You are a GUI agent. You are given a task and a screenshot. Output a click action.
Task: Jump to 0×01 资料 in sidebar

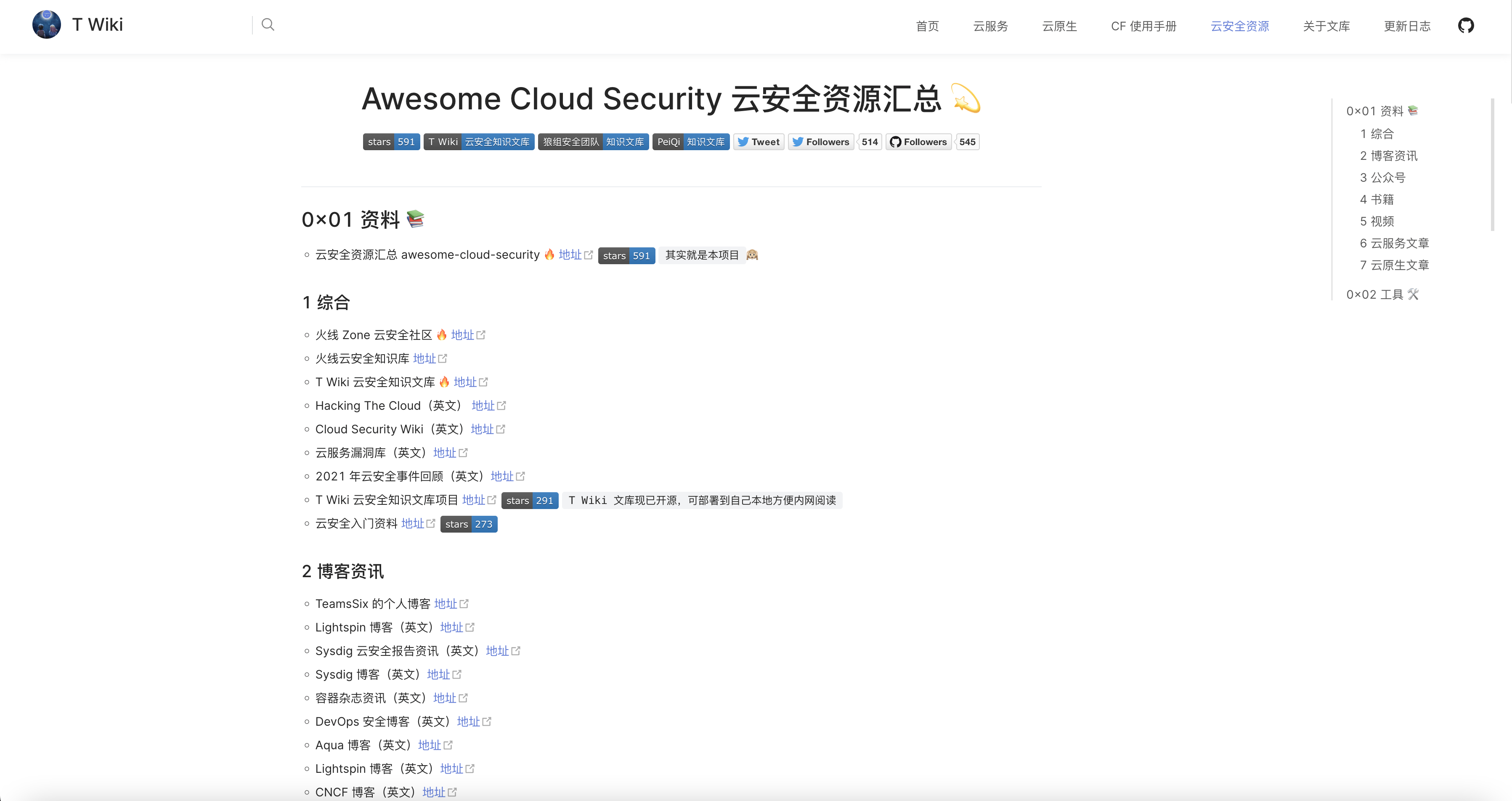pos(1382,111)
